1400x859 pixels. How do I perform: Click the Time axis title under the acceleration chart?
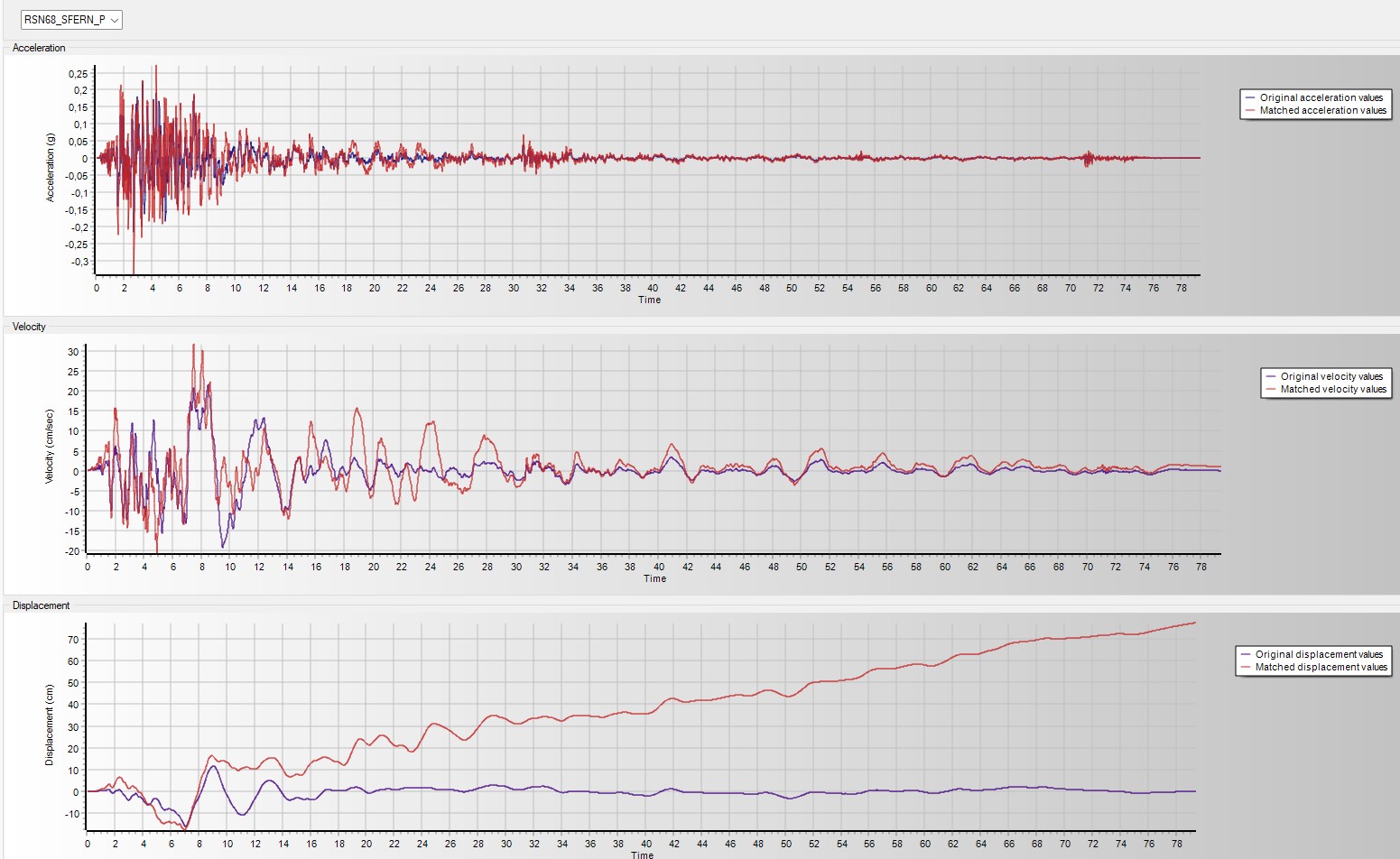[x=650, y=300]
